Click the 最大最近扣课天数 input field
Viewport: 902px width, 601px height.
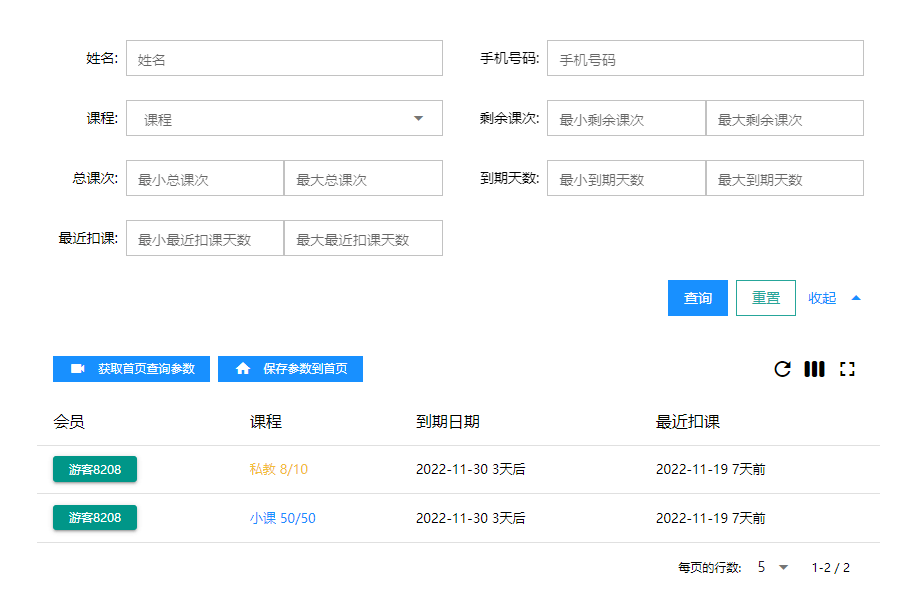[x=363, y=239]
